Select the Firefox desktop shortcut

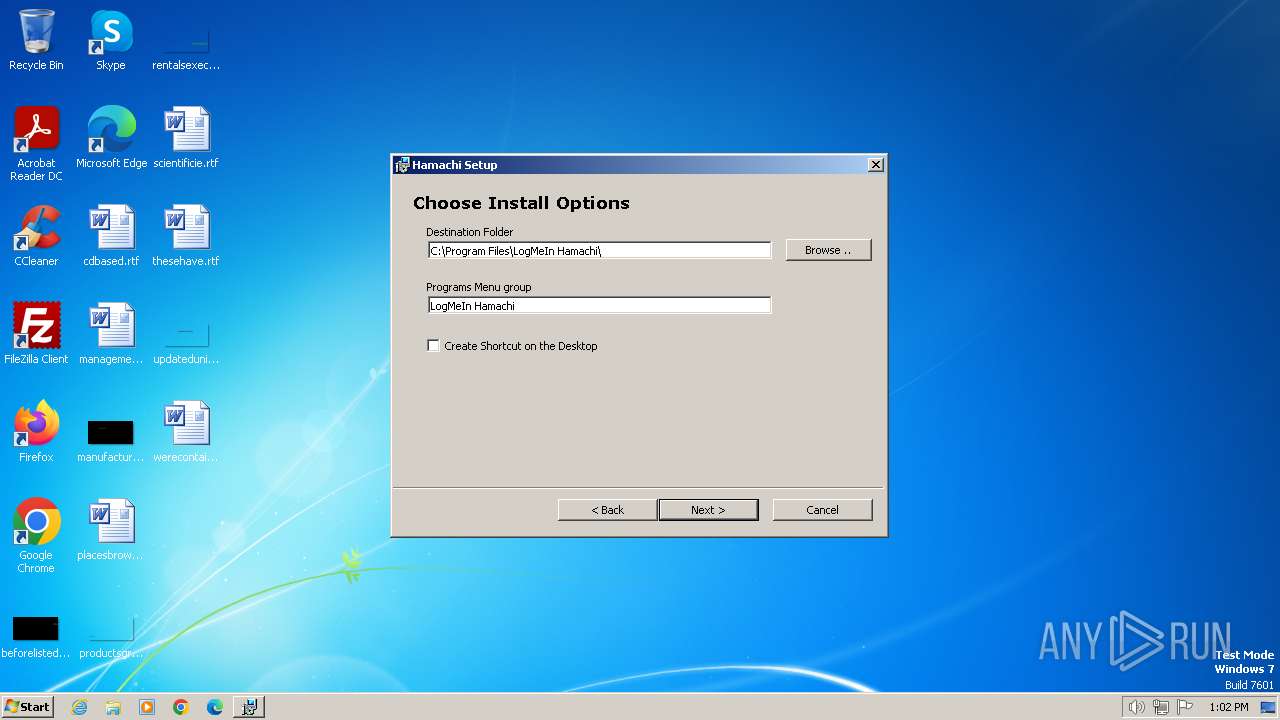[36, 432]
